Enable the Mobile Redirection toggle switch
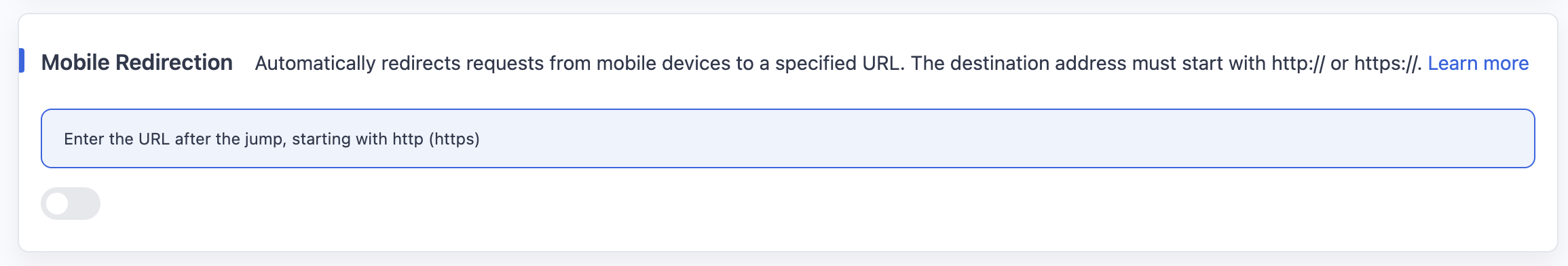Viewport: 1568px width, 266px height. pos(71,204)
